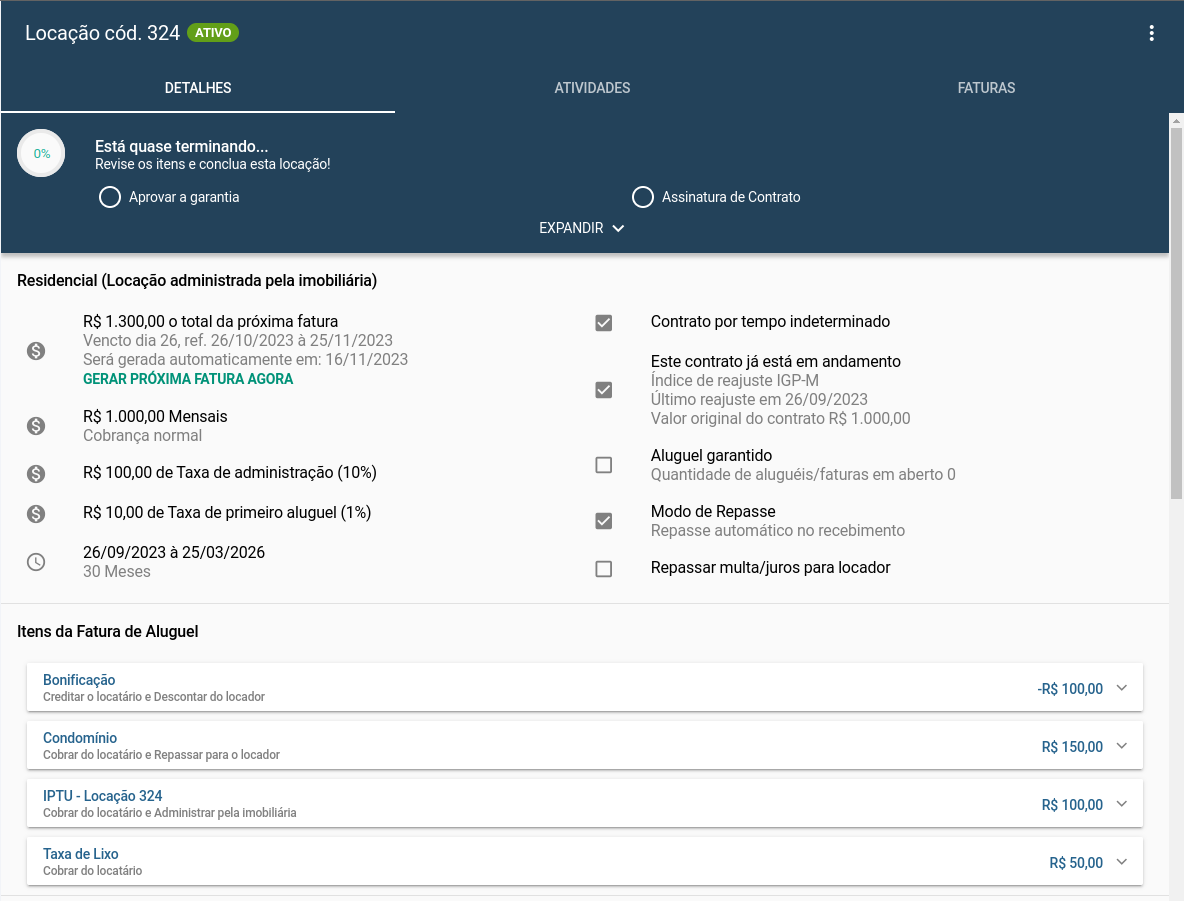Toggle Este contrato já está em andamento checkbox
Screen dimensions: 1184x901
[x=603, y=390]
